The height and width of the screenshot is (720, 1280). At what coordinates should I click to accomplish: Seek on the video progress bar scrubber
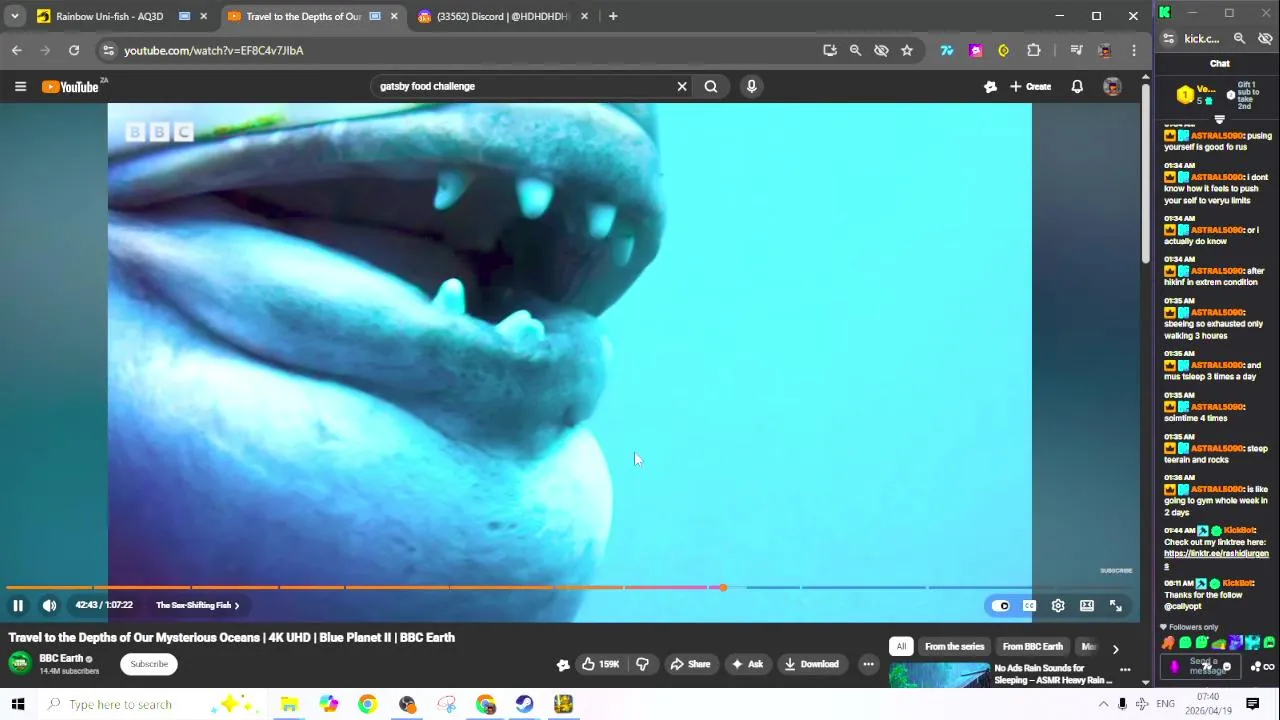pyautogui.click(x=722, y=587)
